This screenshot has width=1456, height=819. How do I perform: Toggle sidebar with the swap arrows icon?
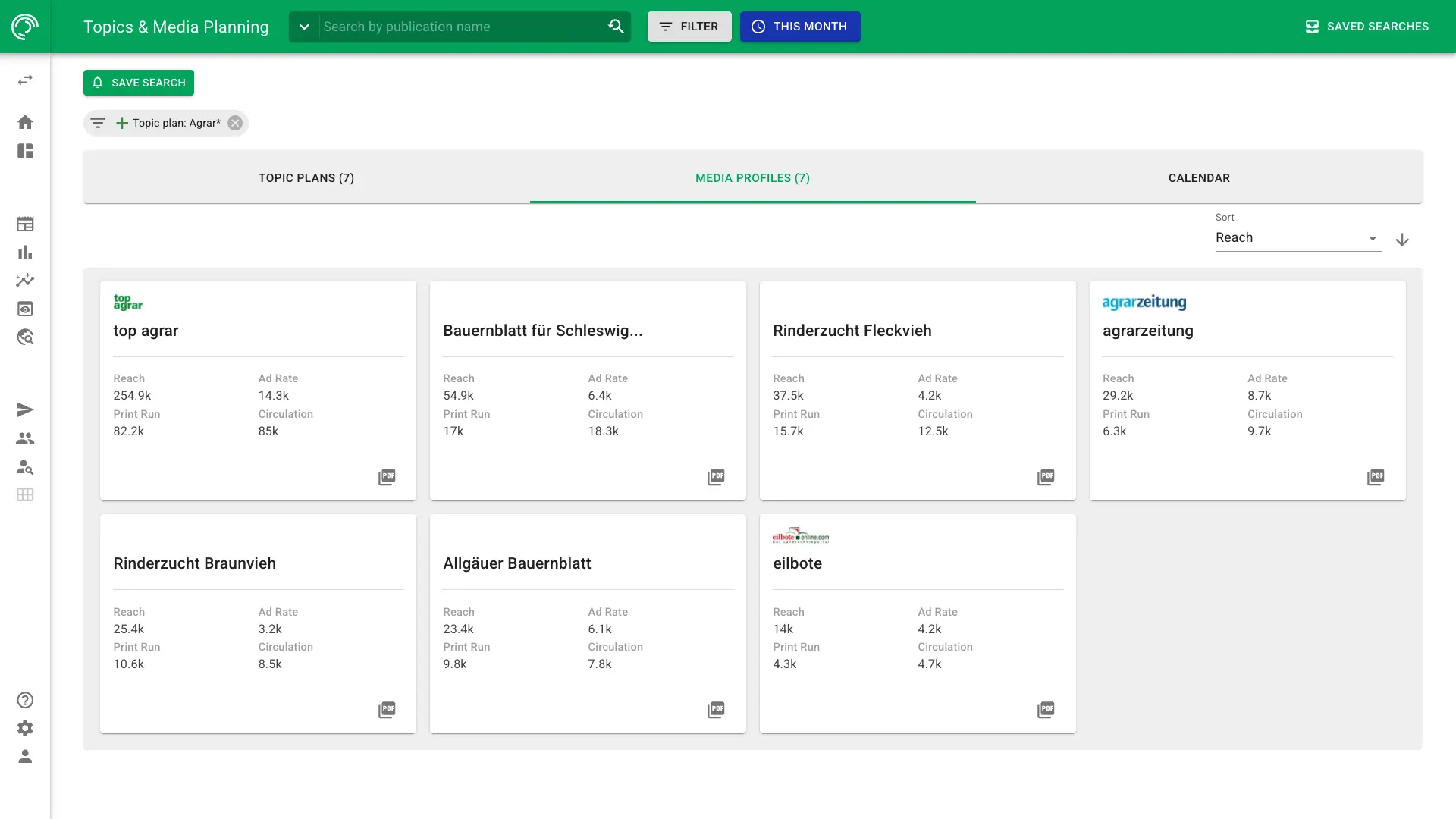point(25,80)
